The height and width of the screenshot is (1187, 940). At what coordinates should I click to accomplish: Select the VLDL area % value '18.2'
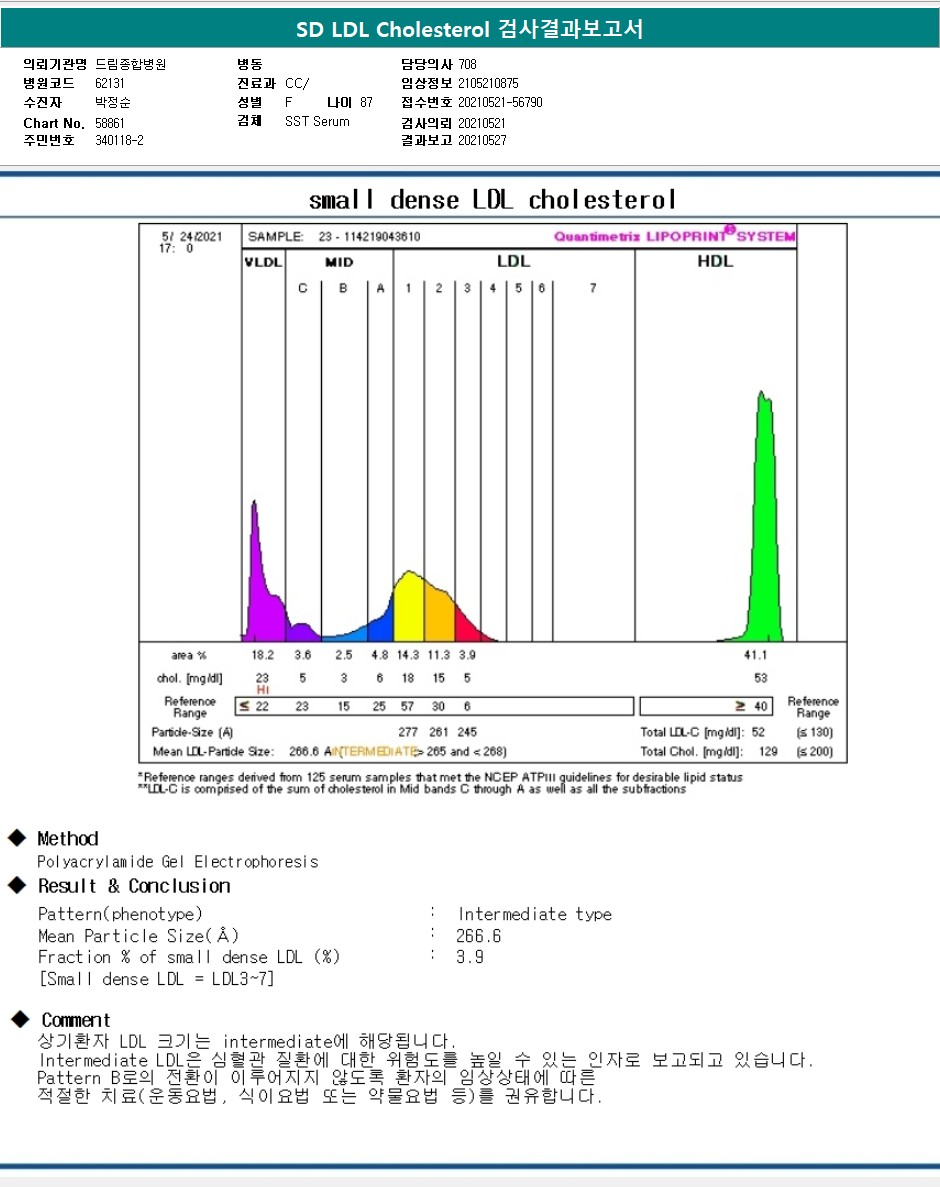pyautogui.click(x=263, y=655)
